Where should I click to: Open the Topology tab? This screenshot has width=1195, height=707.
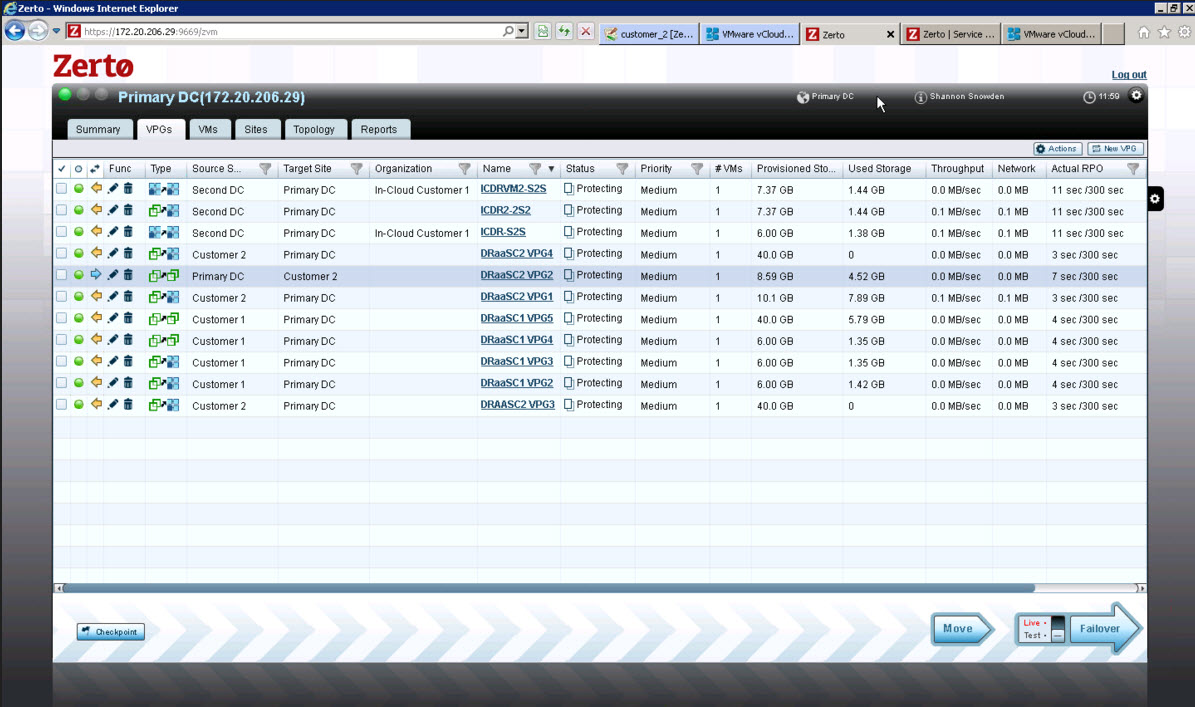coord(314,130)
